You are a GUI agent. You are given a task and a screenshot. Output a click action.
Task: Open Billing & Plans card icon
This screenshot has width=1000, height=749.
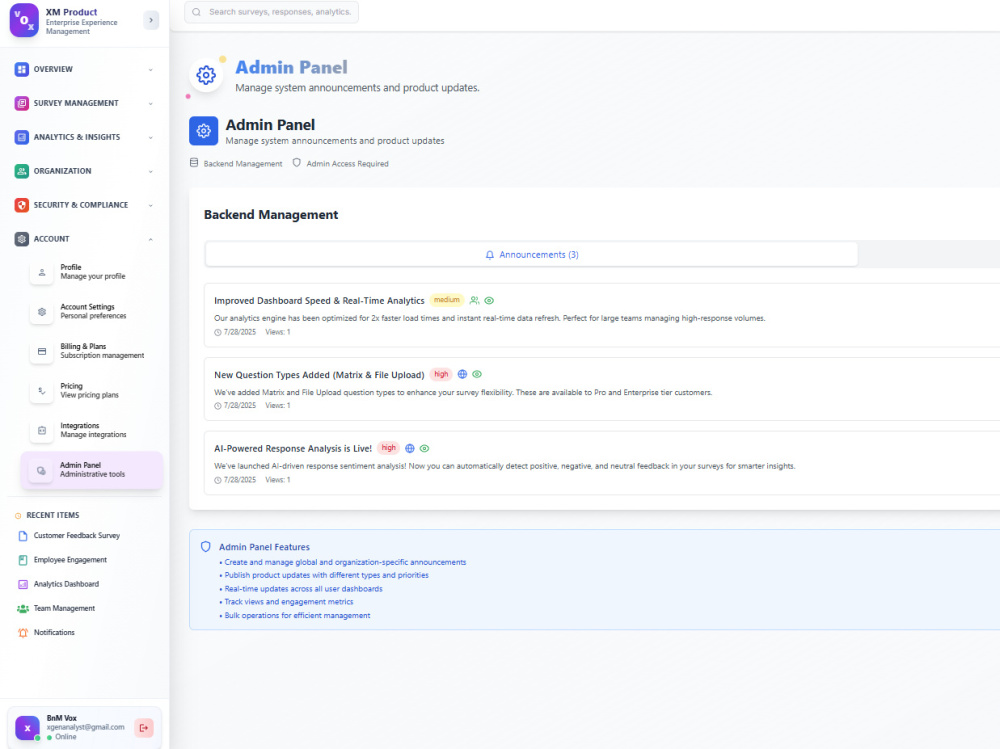(41, 352)
